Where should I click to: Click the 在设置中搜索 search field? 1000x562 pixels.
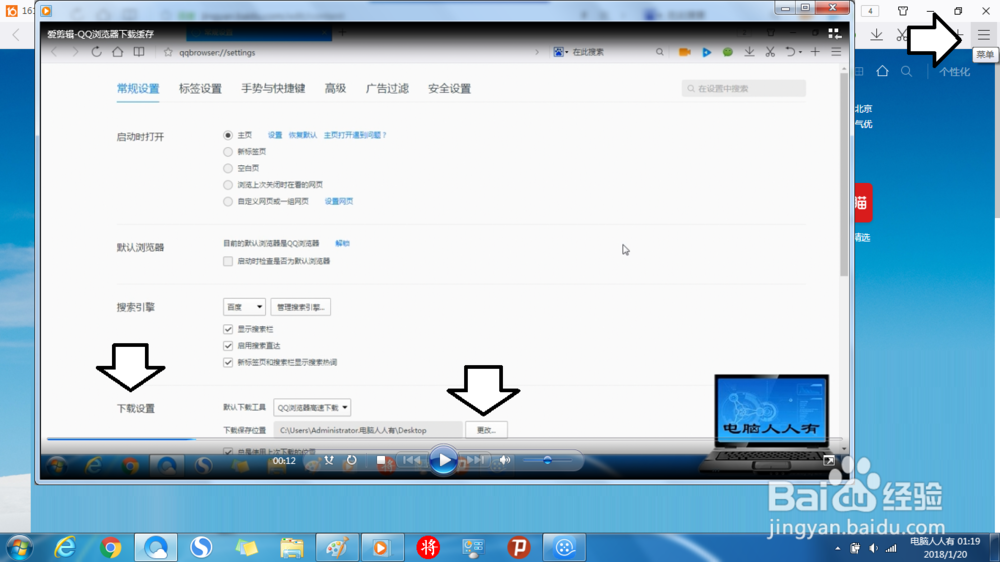coord(744,89)
